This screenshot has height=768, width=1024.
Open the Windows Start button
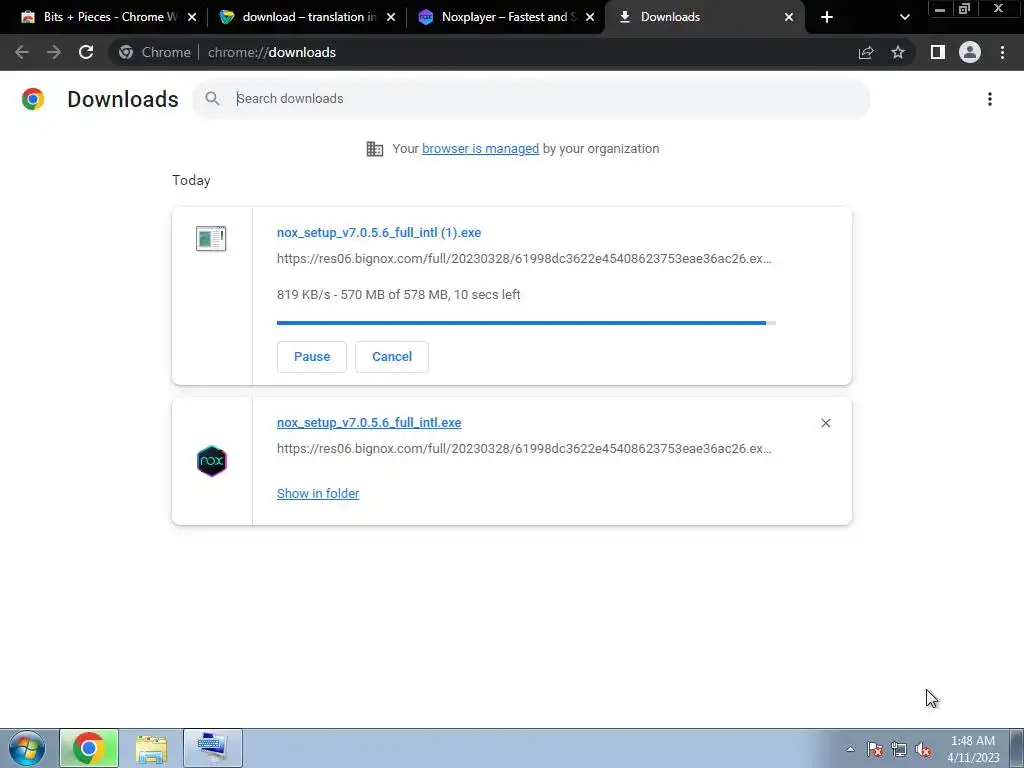pyautogui.click(x=26, y=748)
